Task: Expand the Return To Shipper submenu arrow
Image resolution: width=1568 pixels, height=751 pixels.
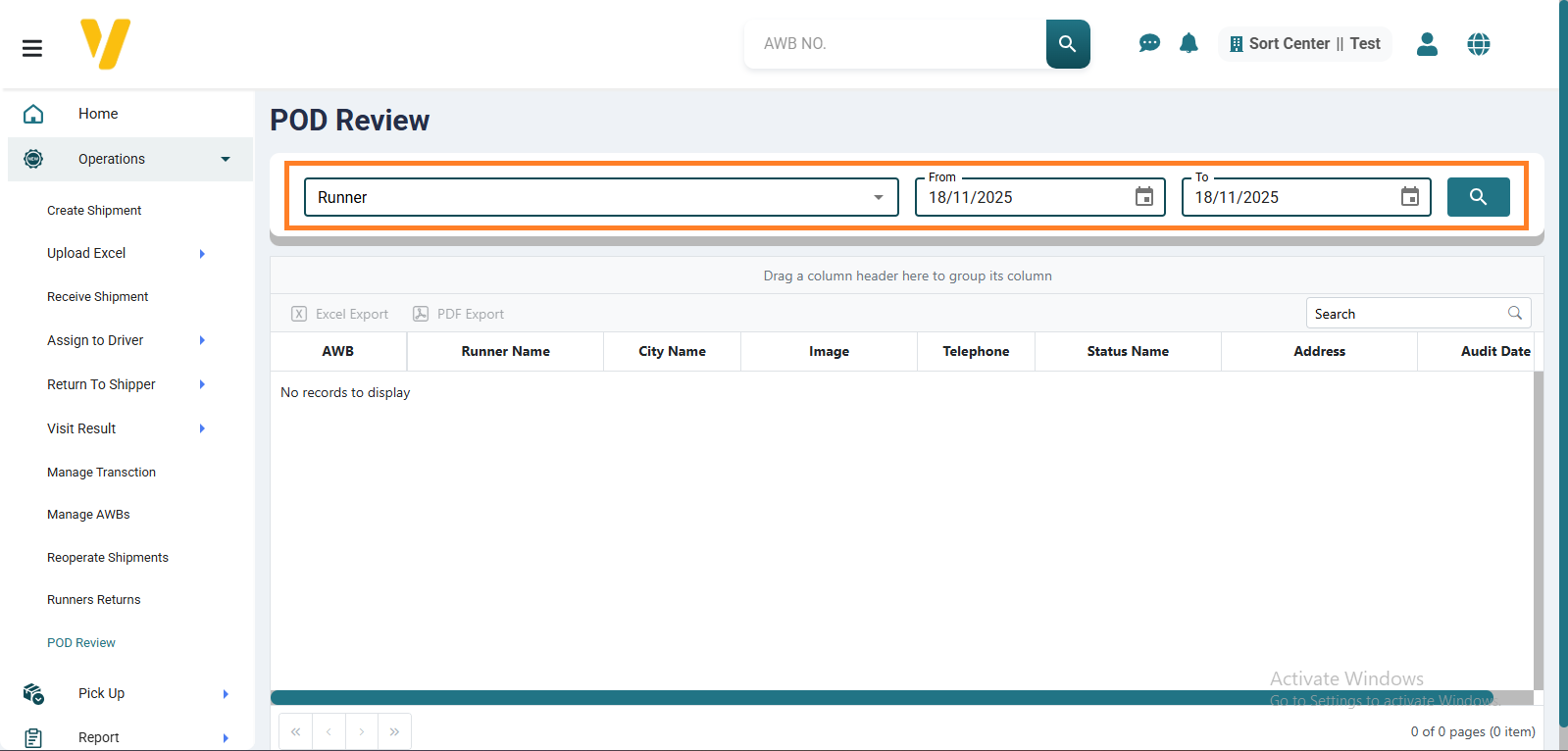Action: [x=202, y=384]
